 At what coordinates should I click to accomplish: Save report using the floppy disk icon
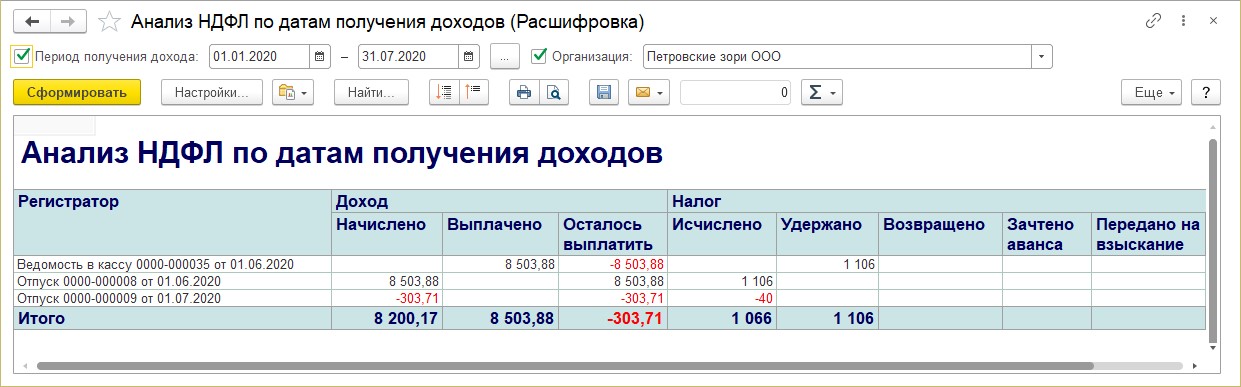pos(603,92)
